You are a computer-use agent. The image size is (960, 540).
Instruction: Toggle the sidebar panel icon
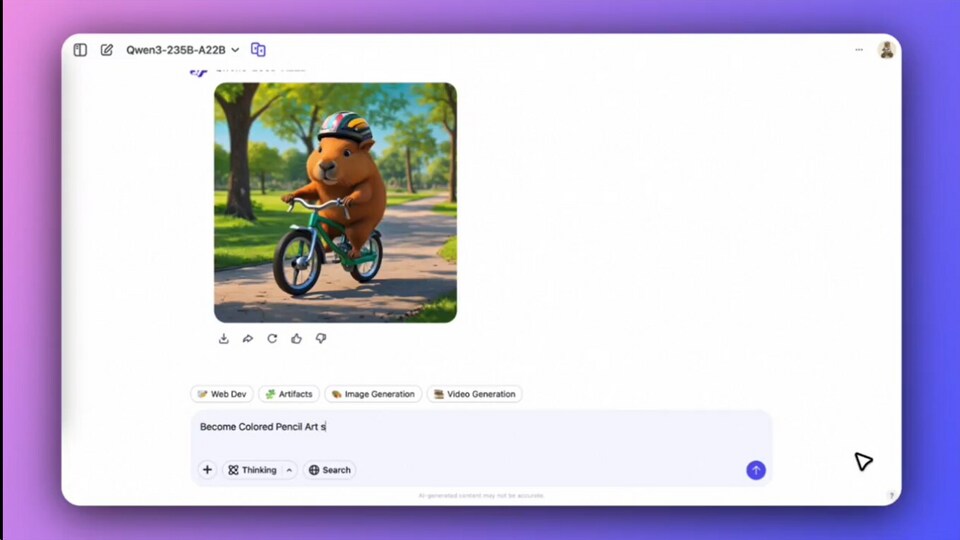pos(80,50)
